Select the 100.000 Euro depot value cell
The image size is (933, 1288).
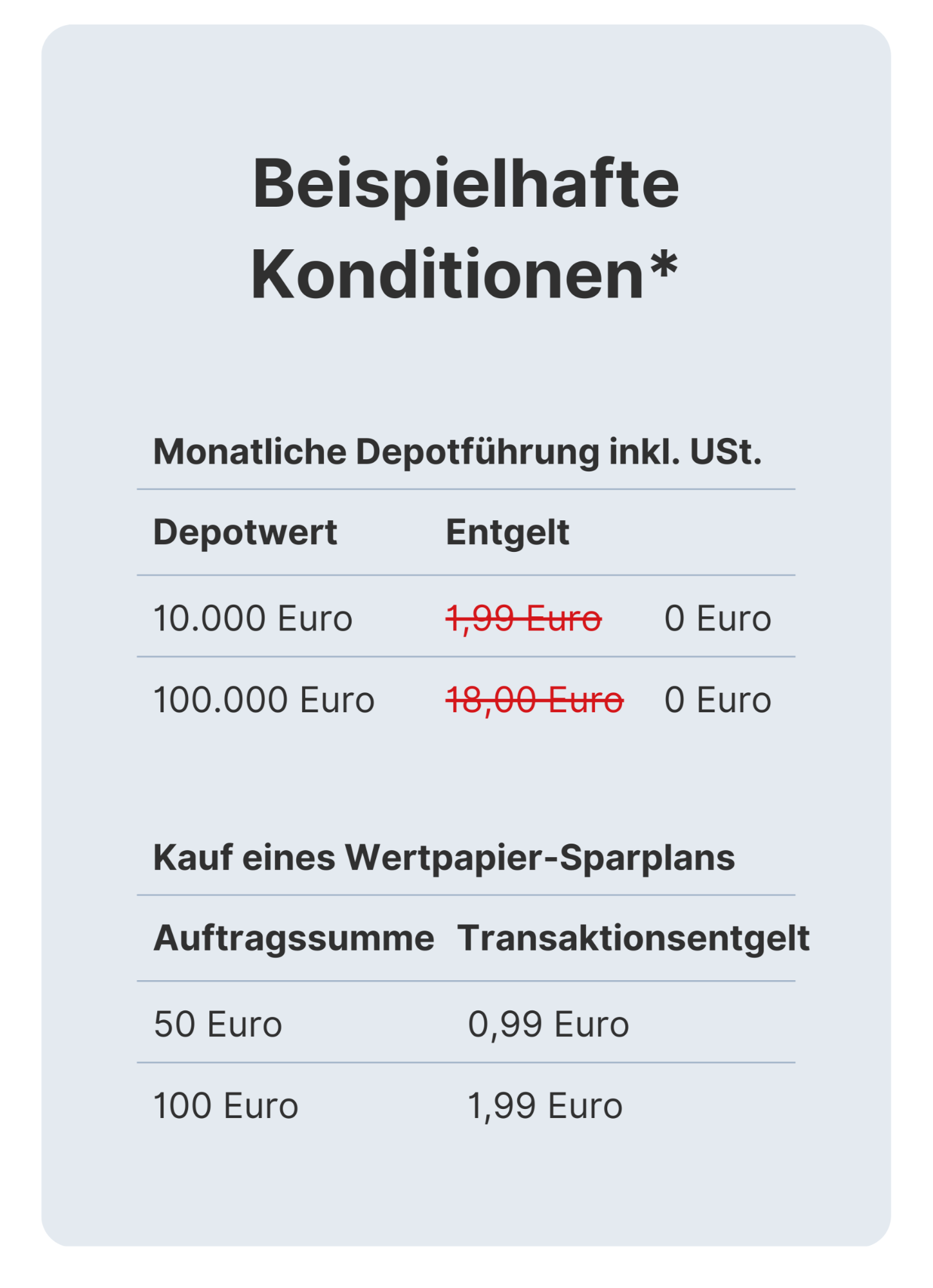[264, 700]
